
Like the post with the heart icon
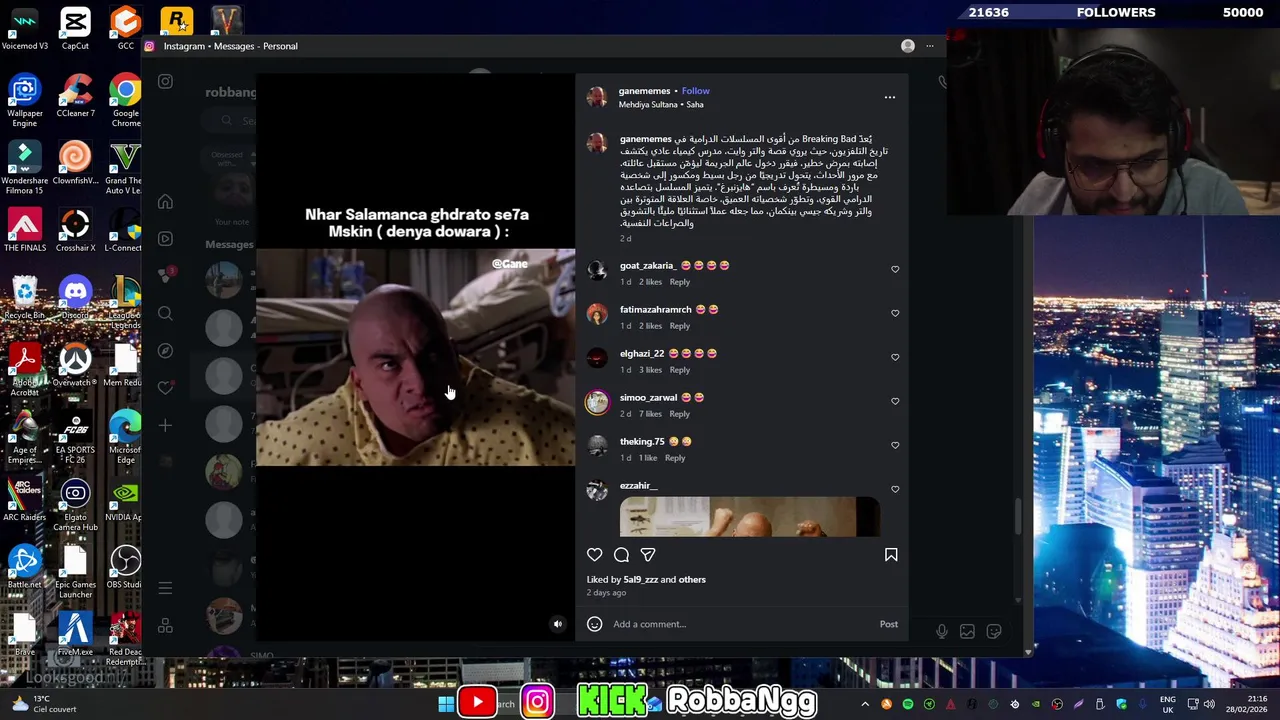[x=595, y=555]
